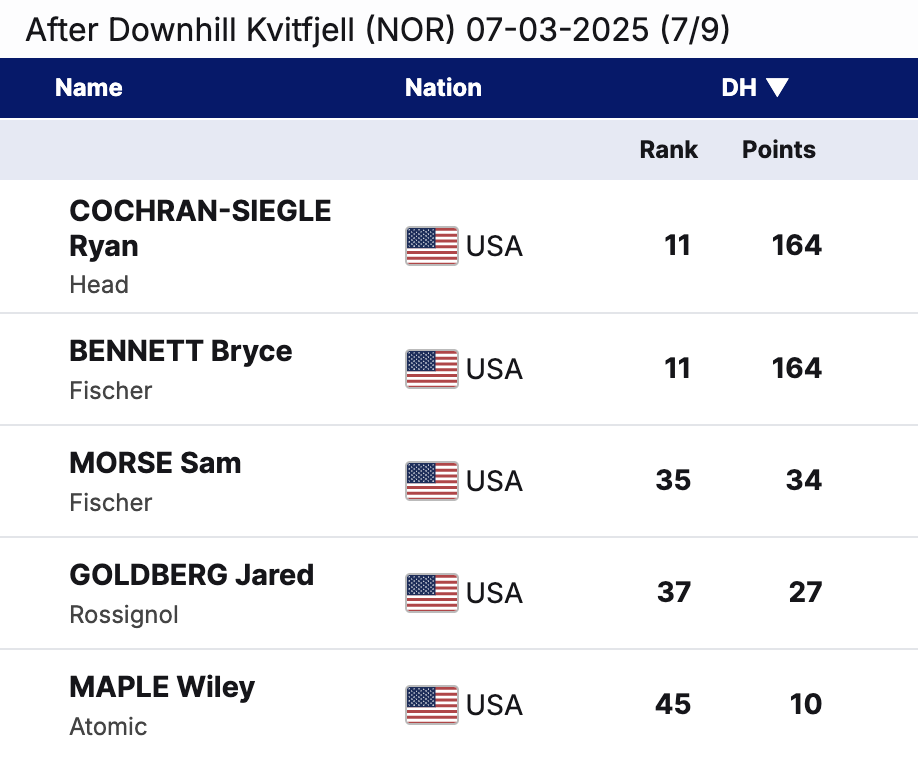The width and height of the screenshot is (918, 758).
Task: Click Morse Sam's rank 35 cell
Action: point(673,481)
